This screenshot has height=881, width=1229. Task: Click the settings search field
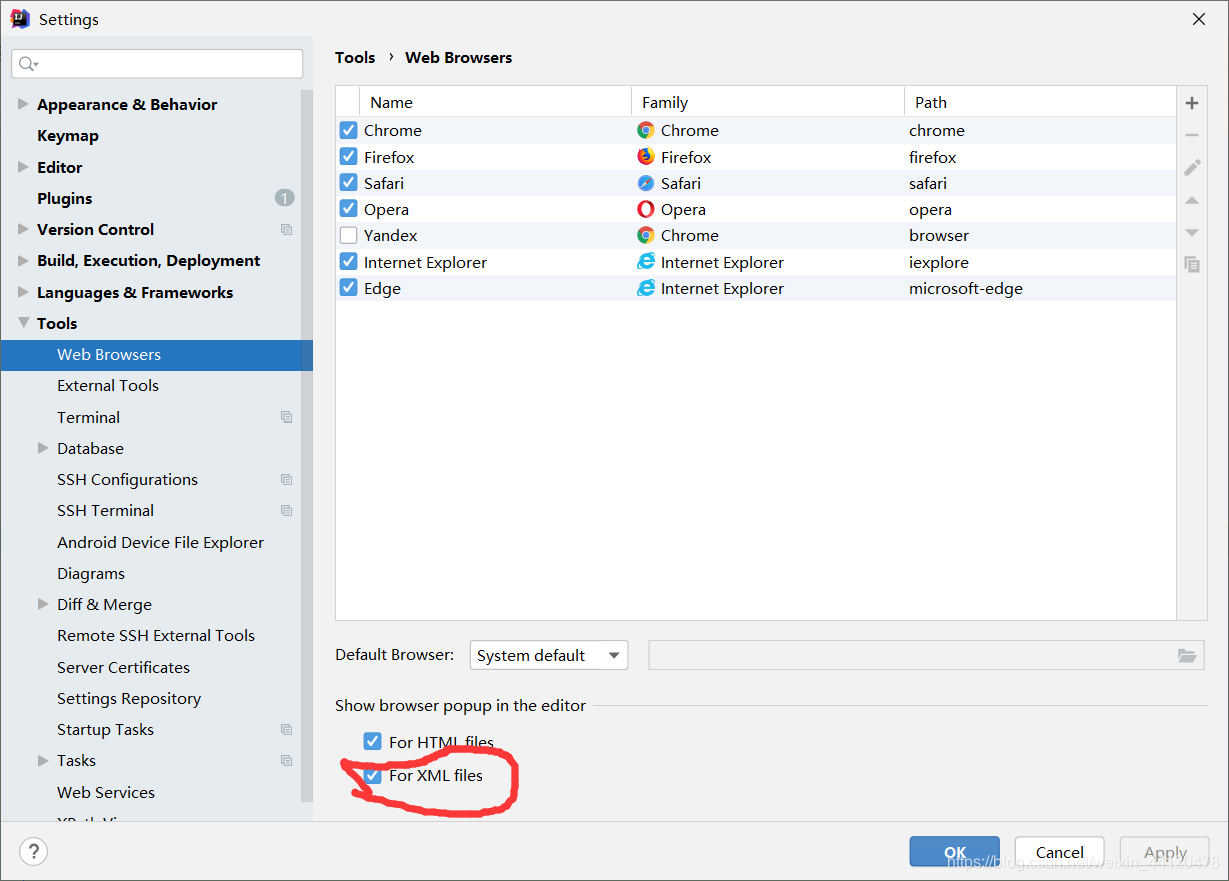[x=157, y=64]
